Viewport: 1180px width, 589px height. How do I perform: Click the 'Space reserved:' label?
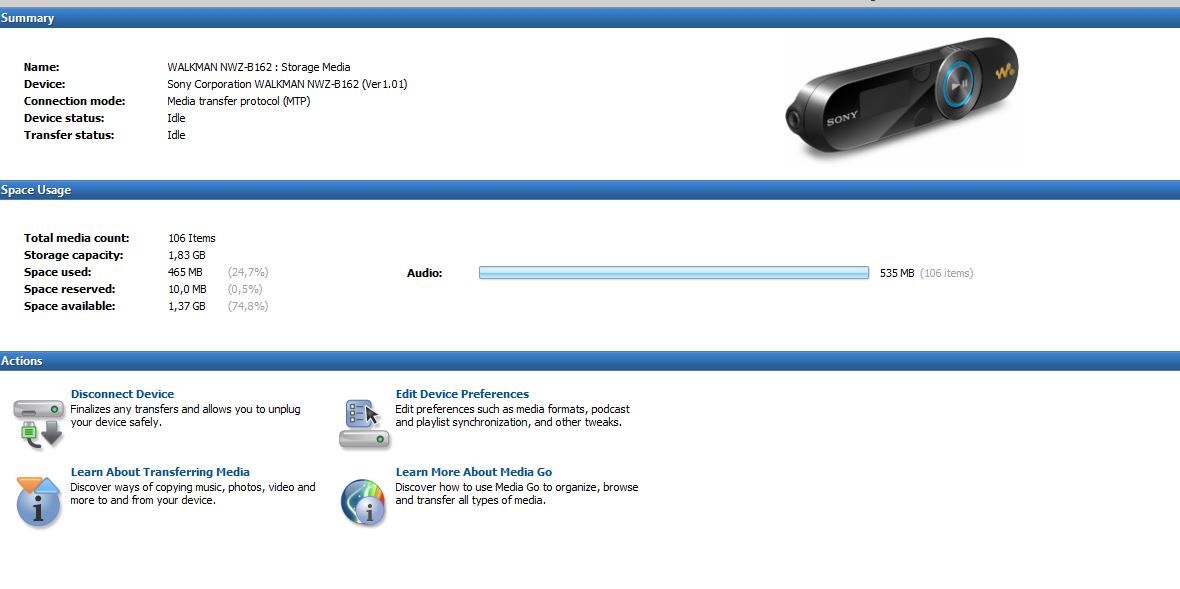[69, 290]
